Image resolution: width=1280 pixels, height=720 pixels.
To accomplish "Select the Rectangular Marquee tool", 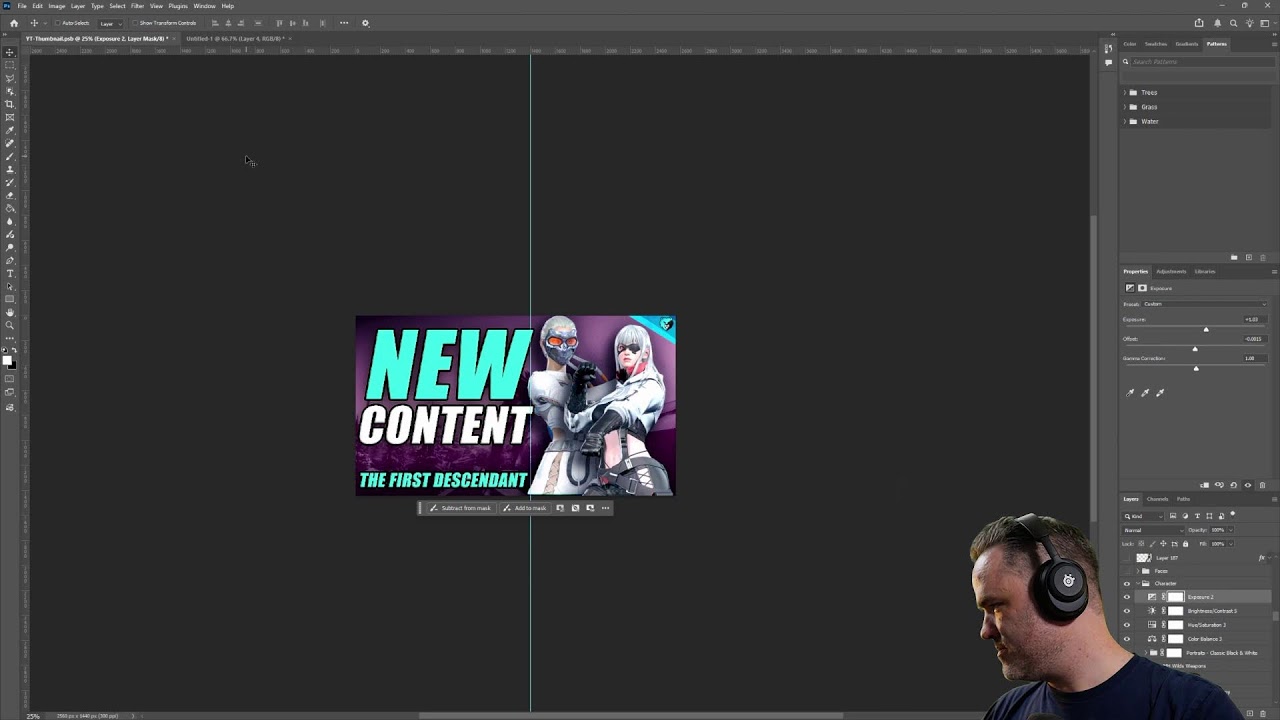I will point(10,65).
